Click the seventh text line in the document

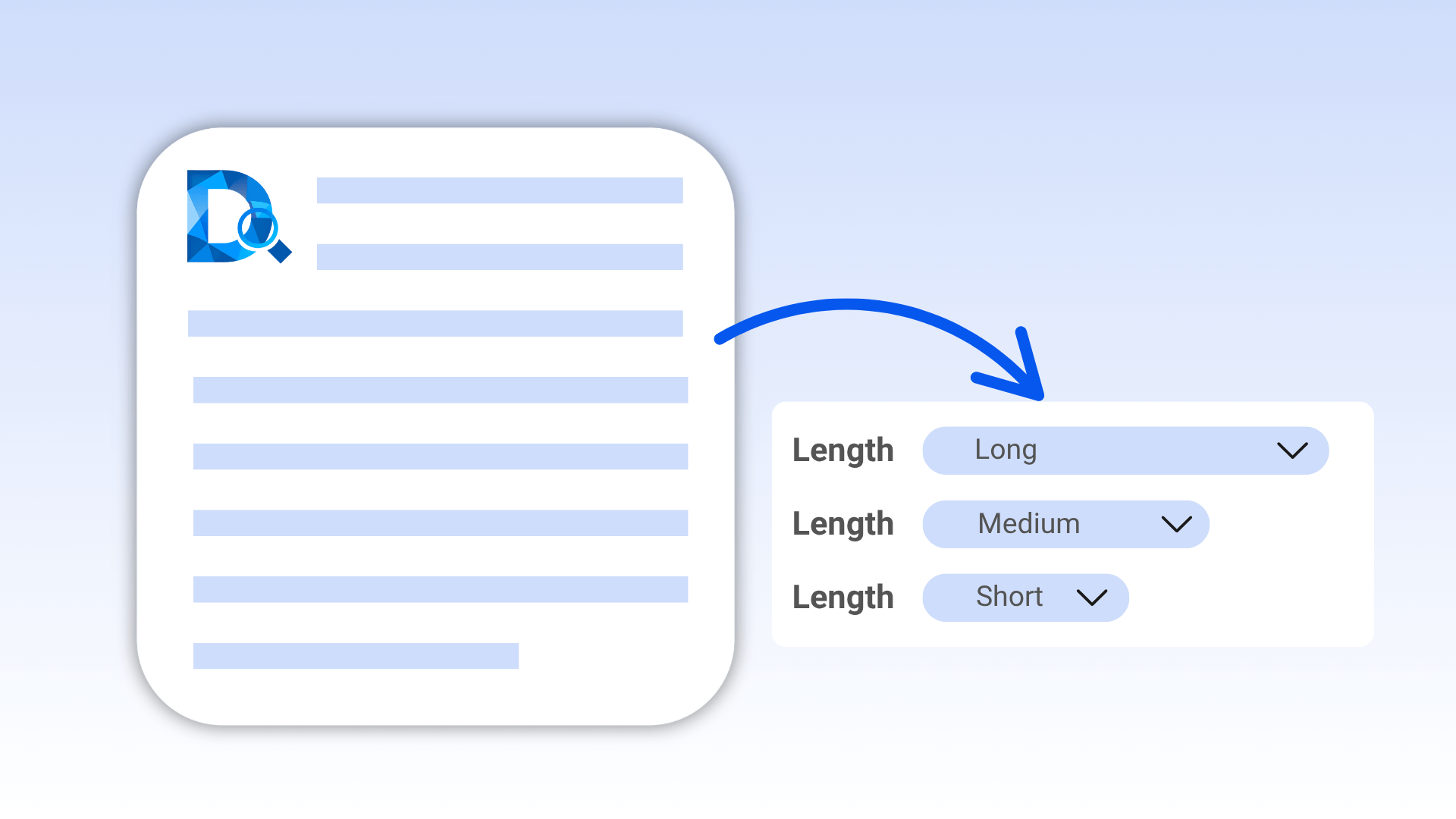440,589
